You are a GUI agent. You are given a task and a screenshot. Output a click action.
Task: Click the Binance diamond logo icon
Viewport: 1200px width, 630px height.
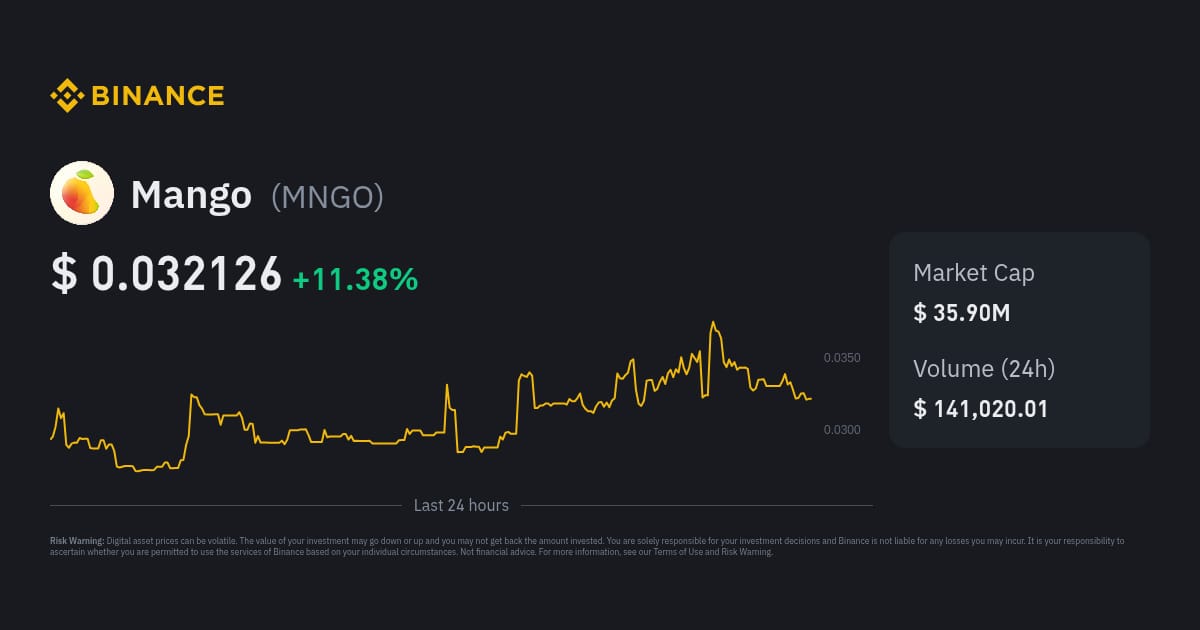(x=66, y=96)
